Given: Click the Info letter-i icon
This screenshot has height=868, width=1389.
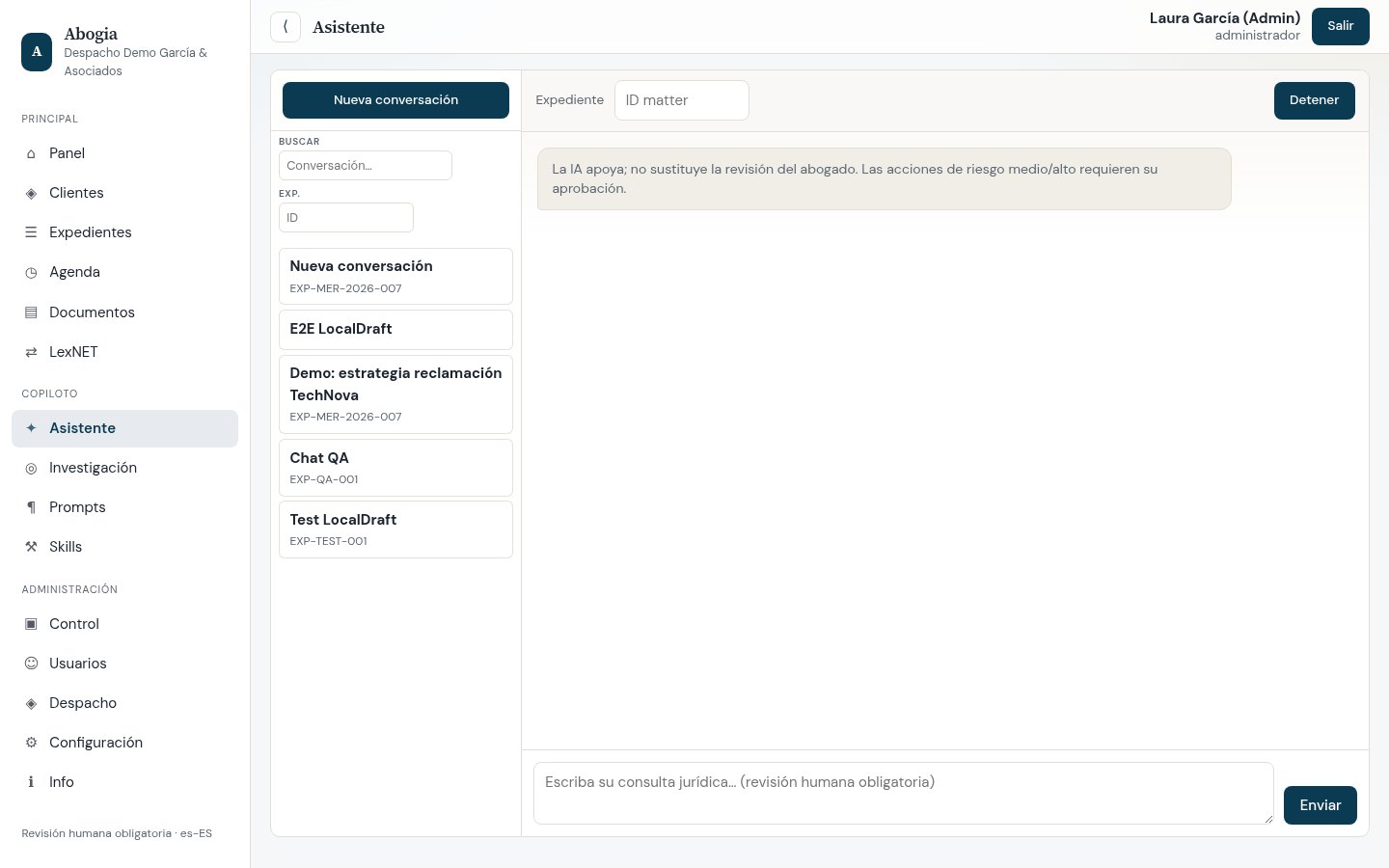Looking at the screenshot, I should click(31, 782).
